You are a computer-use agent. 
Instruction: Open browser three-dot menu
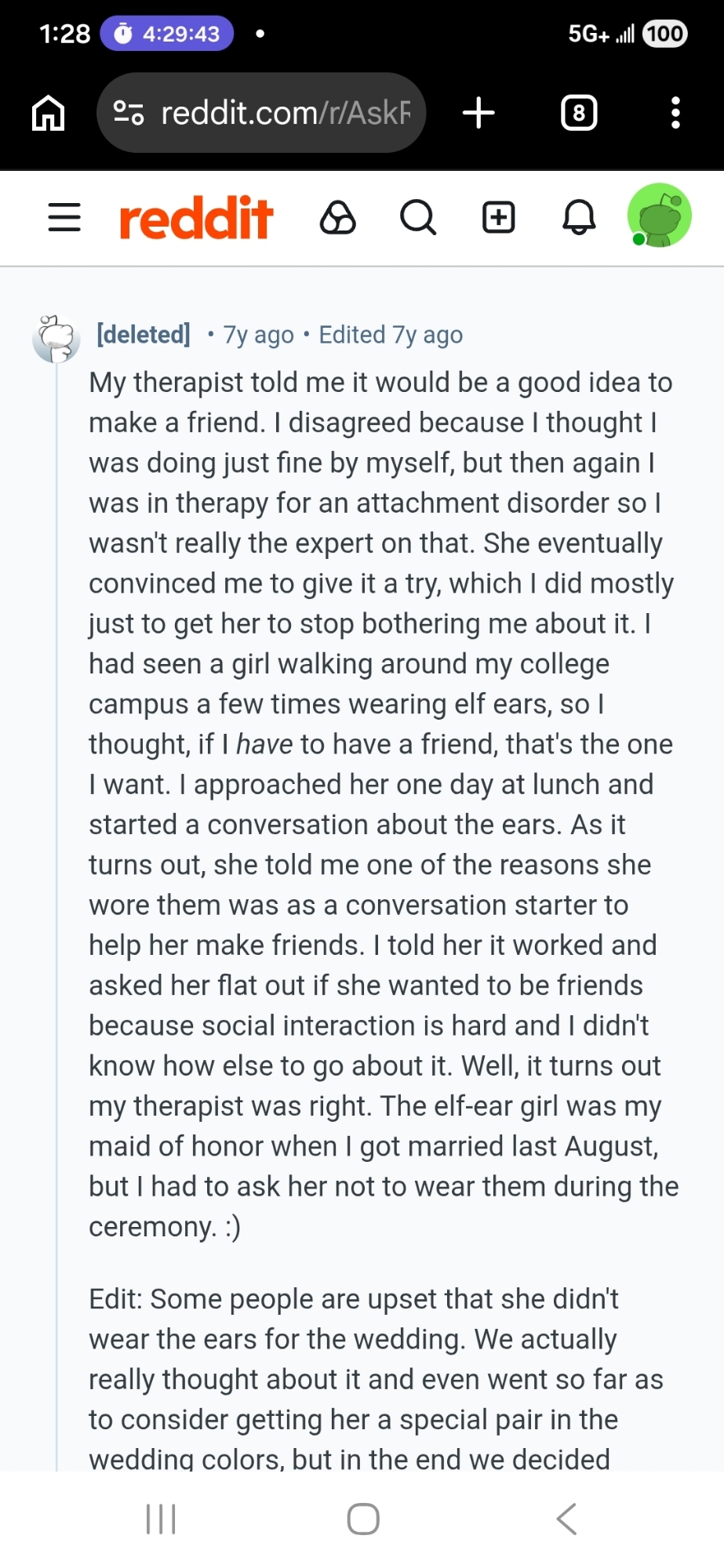pos(675,113)
